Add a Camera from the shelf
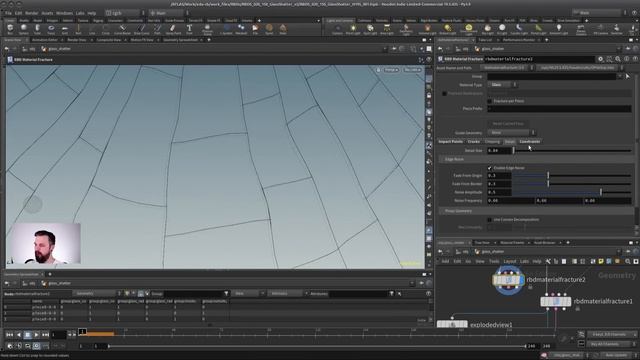Image resolution: width=640 pixels, height=360 pixels. (337, 29)
